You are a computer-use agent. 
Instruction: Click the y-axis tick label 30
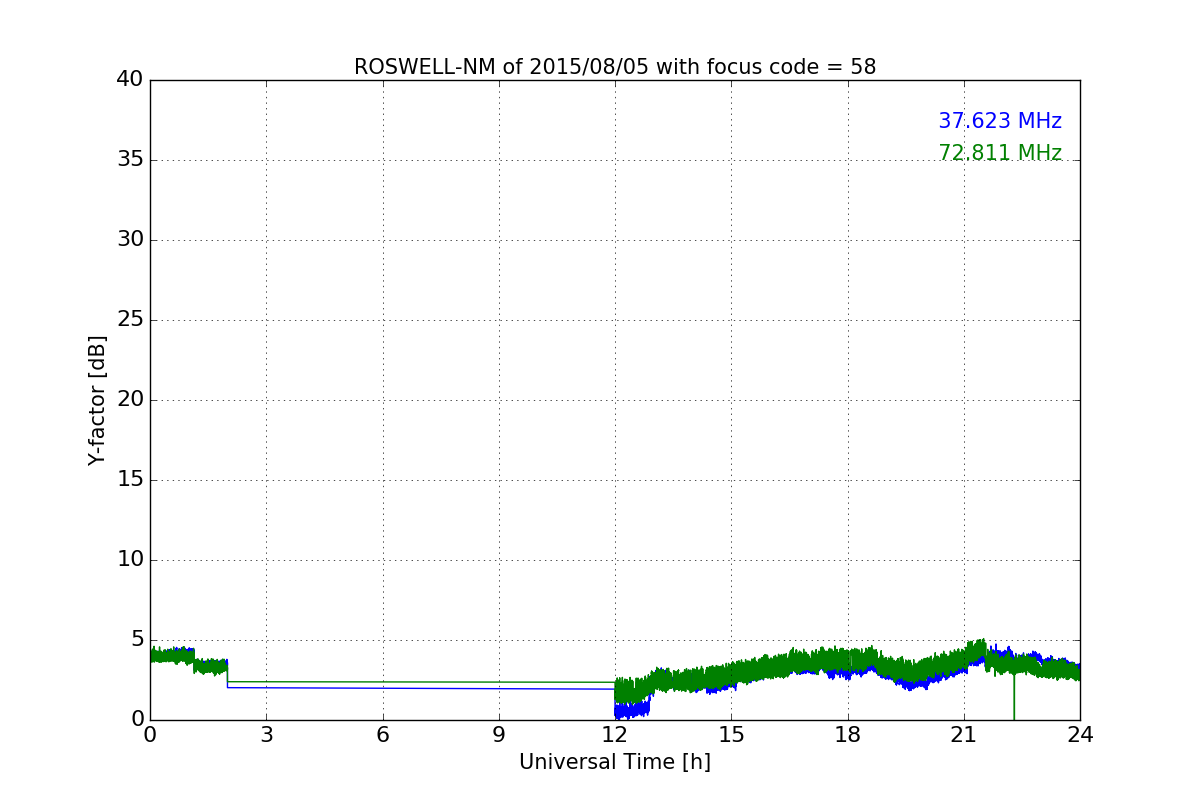(130, 240)
